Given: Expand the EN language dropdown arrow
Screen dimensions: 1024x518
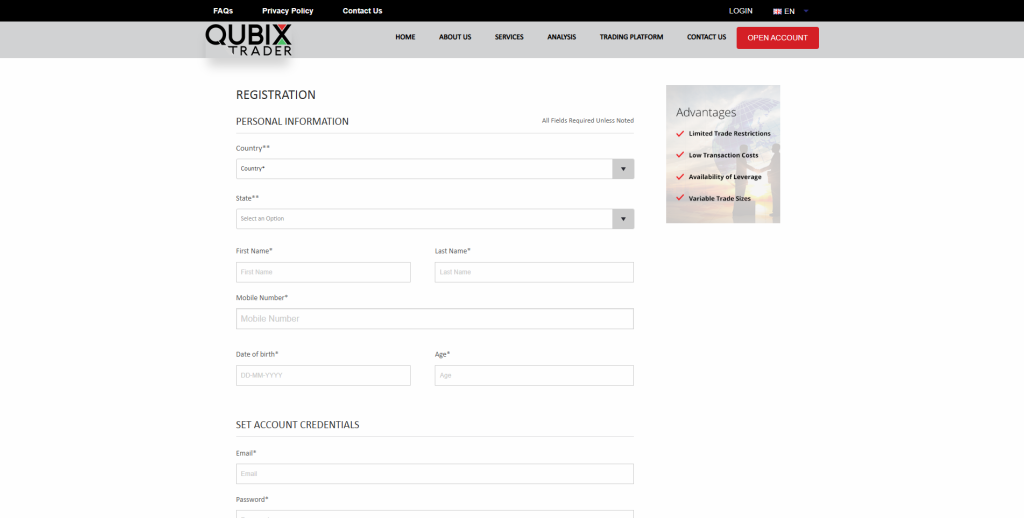Looking at the screenshot, I should click(806, 11).
